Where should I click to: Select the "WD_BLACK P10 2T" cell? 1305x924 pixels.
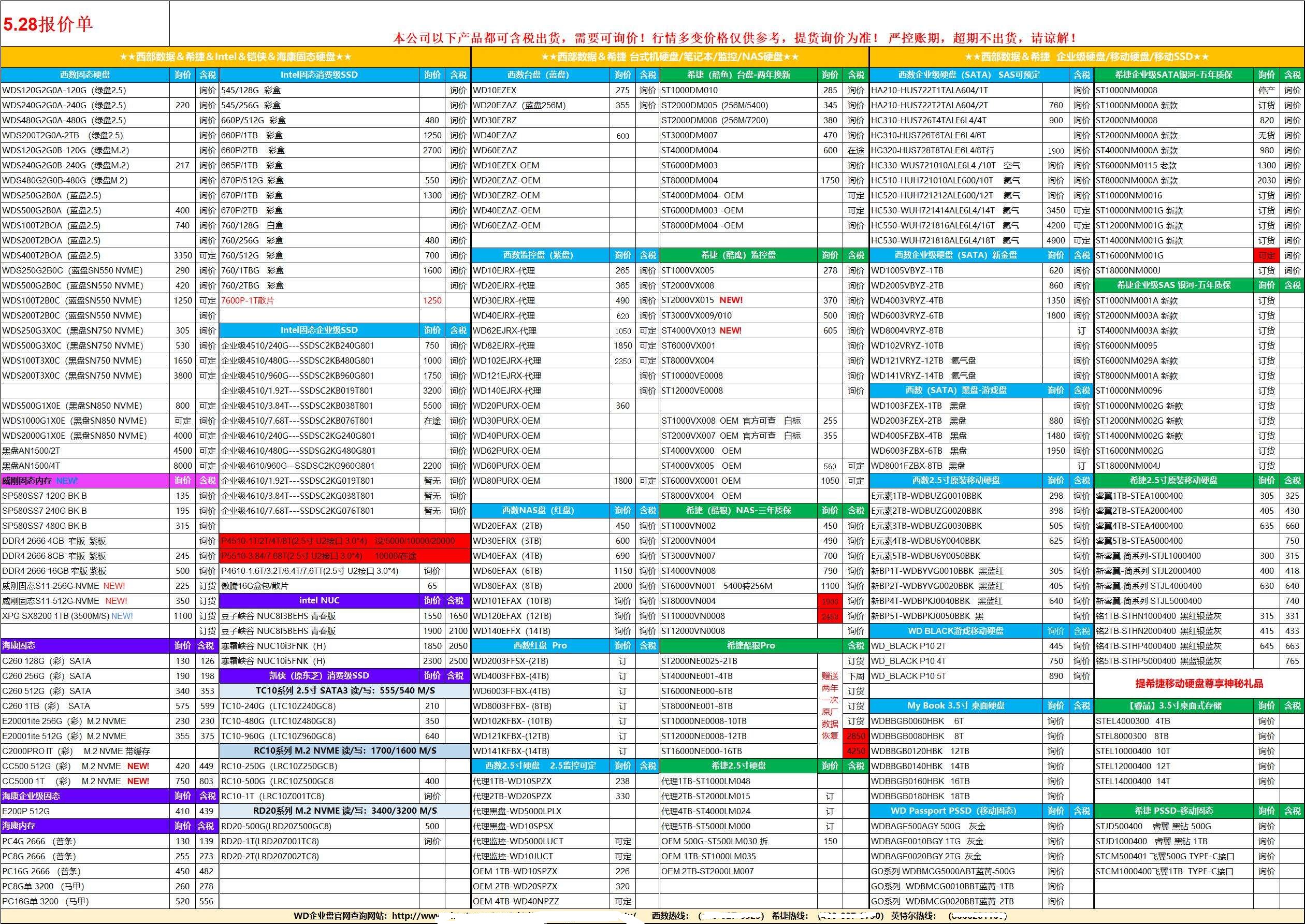tap(956, 646)
